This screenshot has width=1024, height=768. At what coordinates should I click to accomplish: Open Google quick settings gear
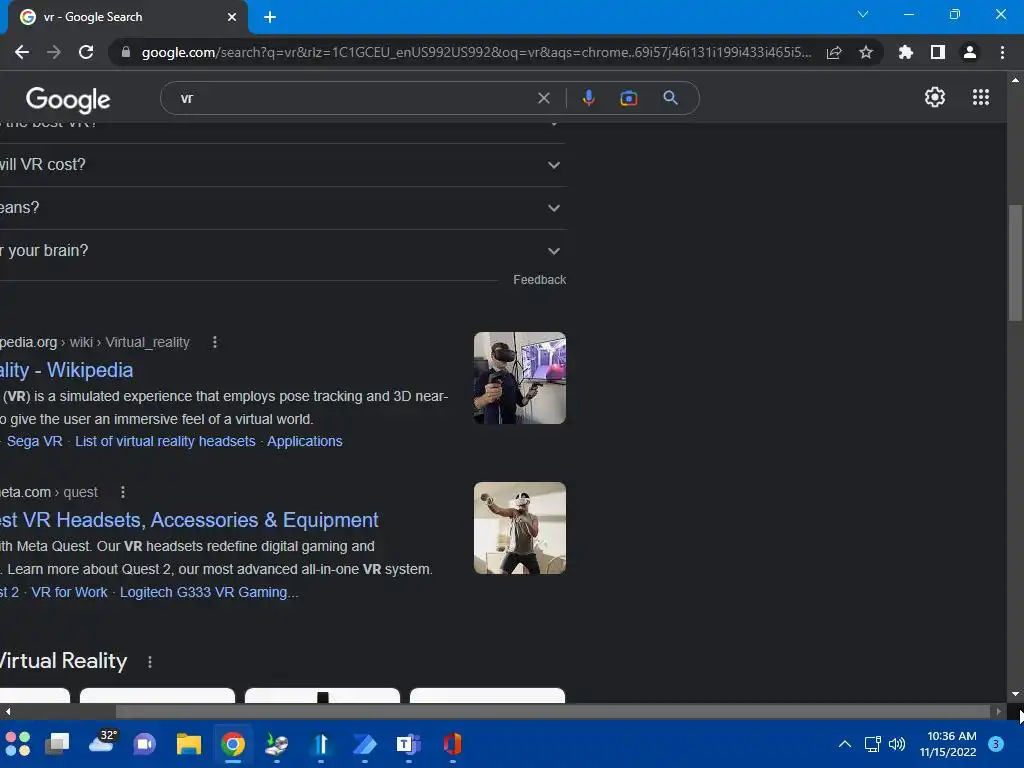coord(935,97)
